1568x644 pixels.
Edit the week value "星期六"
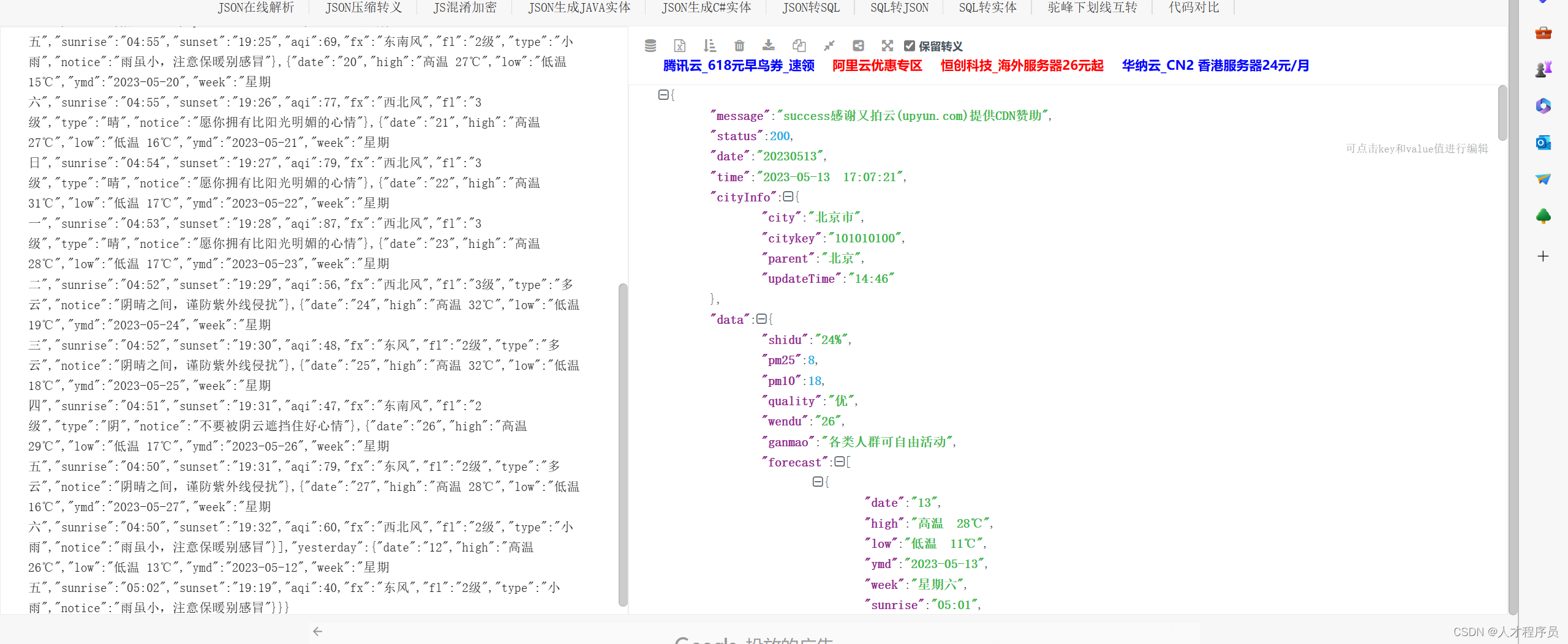pos(937,585)
